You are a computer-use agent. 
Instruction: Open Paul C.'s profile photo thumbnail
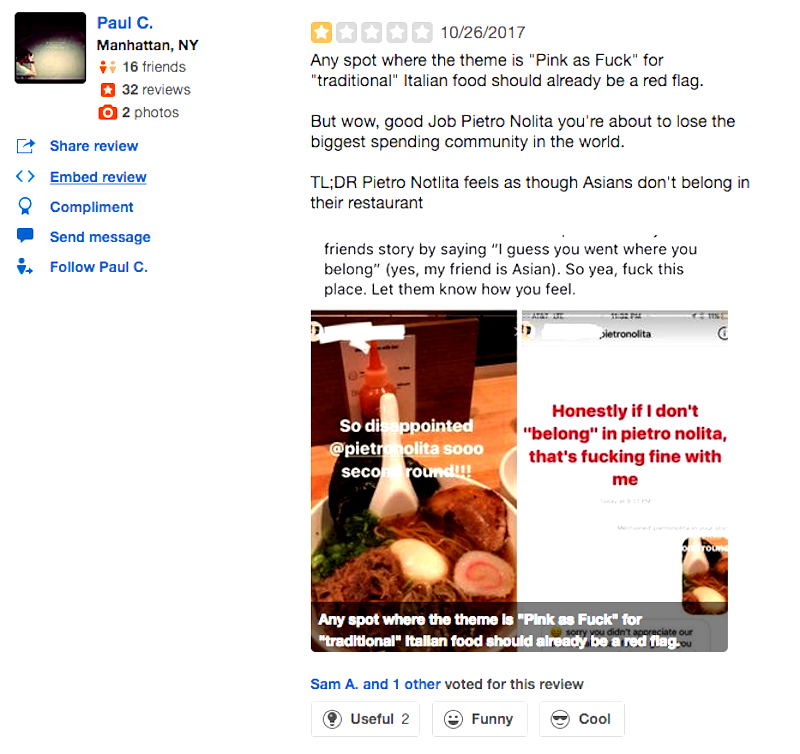point(51,48)
